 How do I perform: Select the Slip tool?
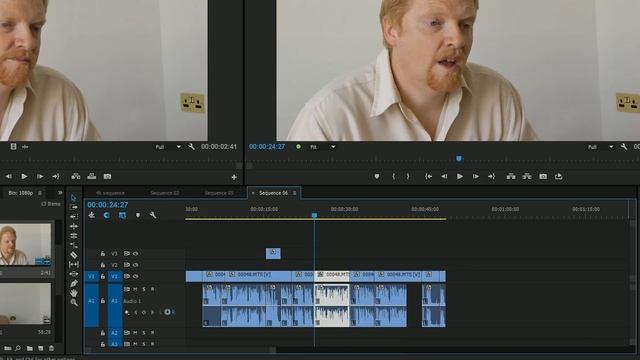tap(73, 264)
